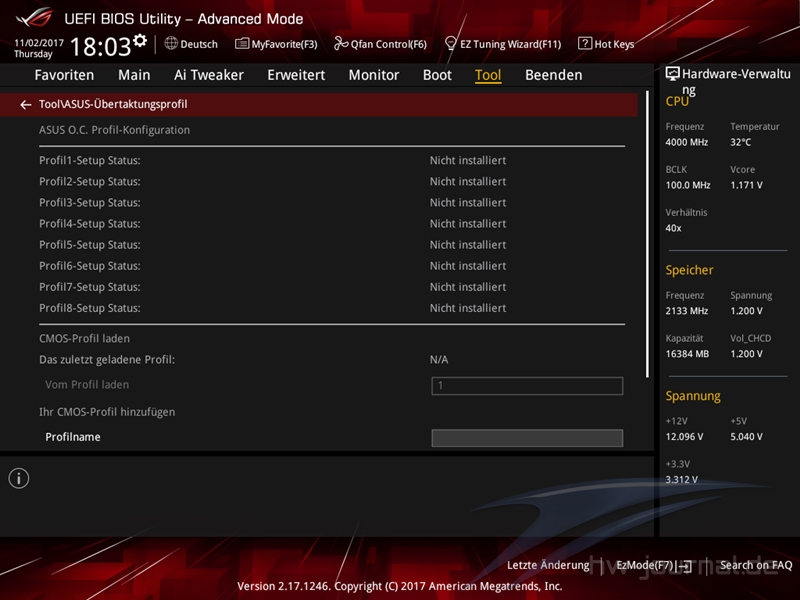This screenshot has width=800, height=600.
Task: Open MyFavorite(F3) list icon
Action: [242, 44]
